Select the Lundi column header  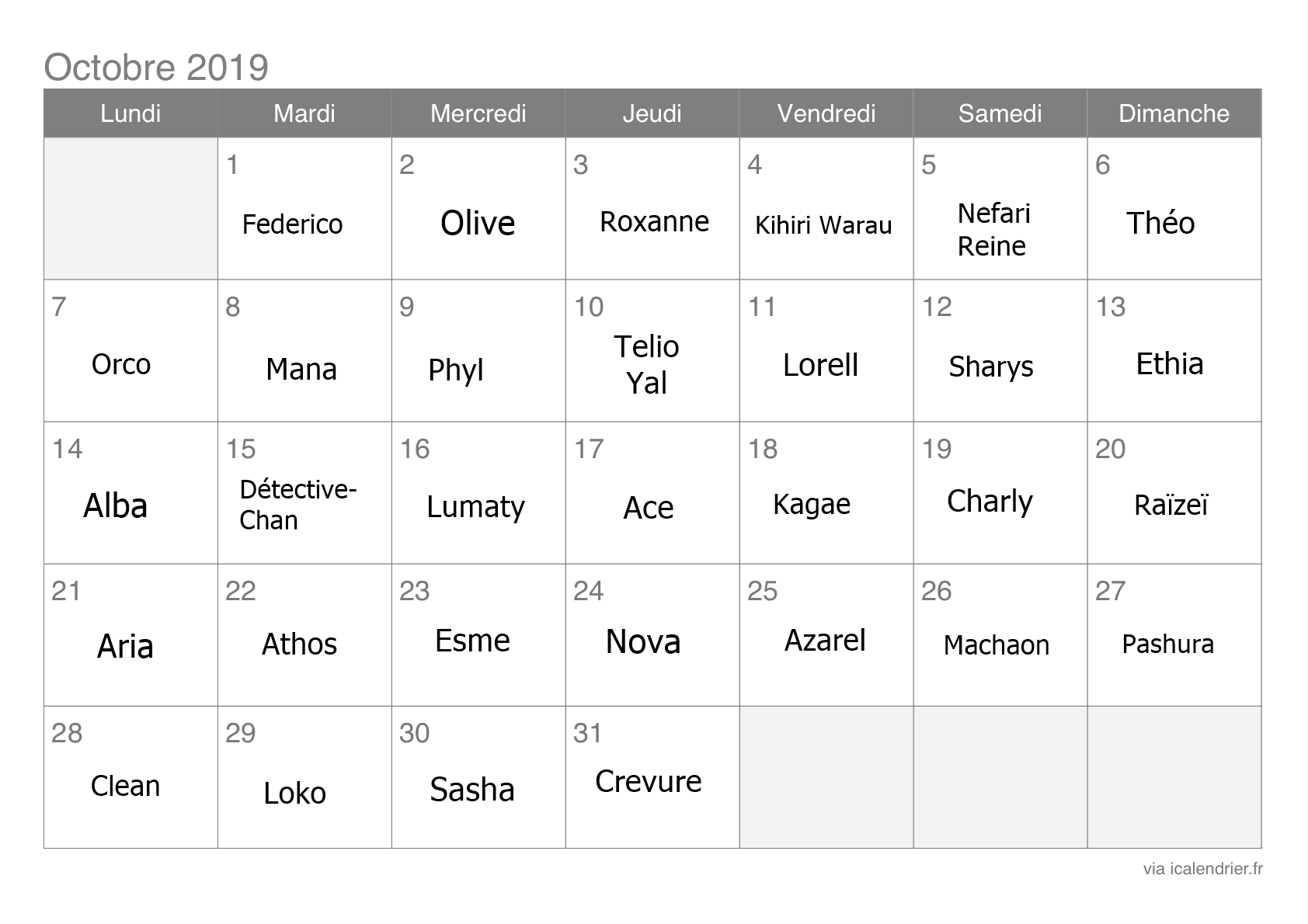(x=130, y=113)
